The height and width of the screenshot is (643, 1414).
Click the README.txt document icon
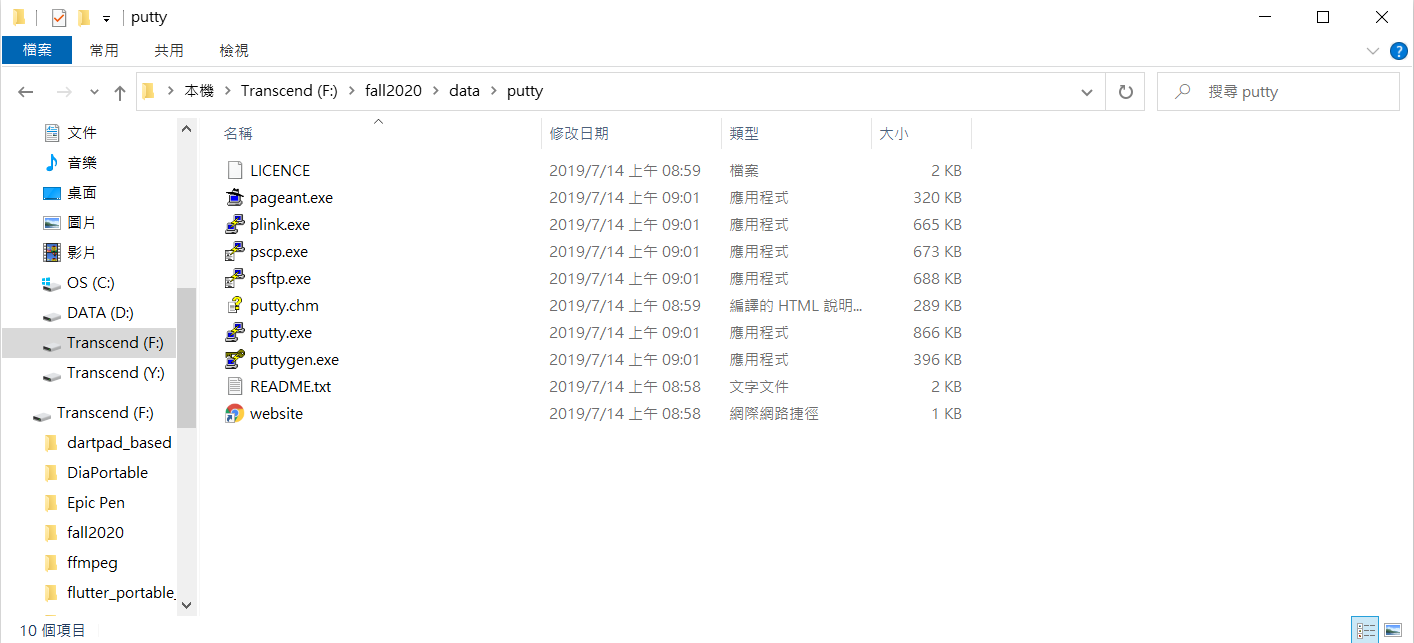click(x=235, y=387)
